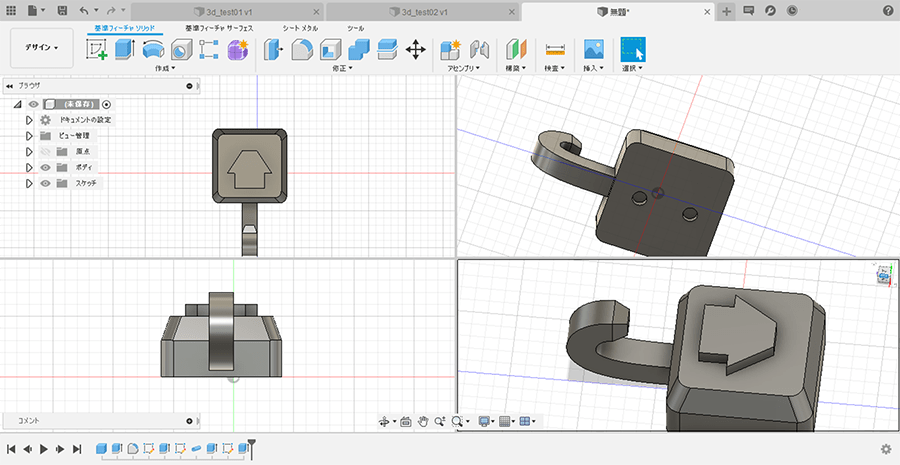Screen dimensions: 900x465
Task: Open a new design tab with plus button
Action: (727, 10)
